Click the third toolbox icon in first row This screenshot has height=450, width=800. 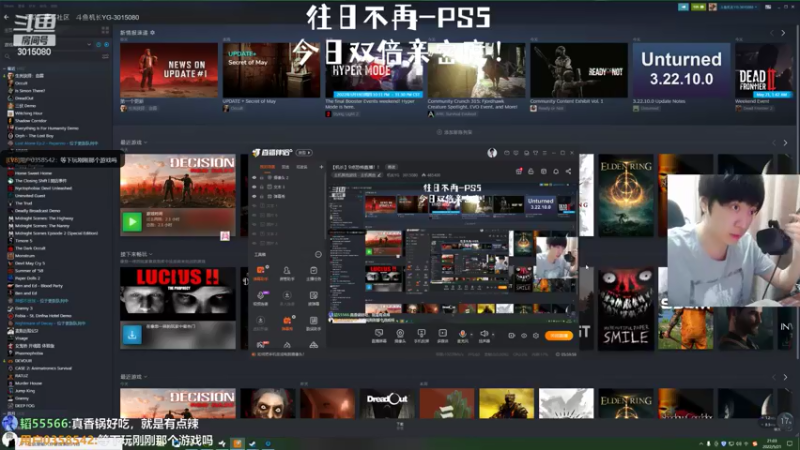[313, 270]
